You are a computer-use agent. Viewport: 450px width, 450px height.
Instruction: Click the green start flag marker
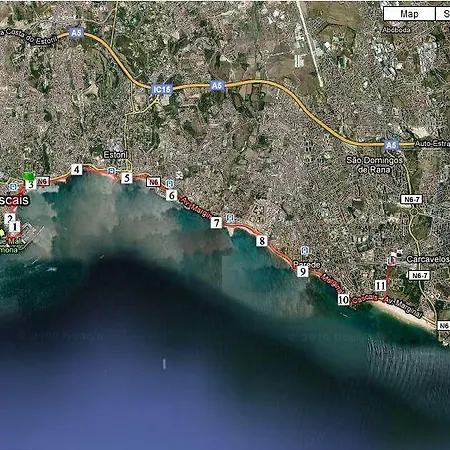29,176
